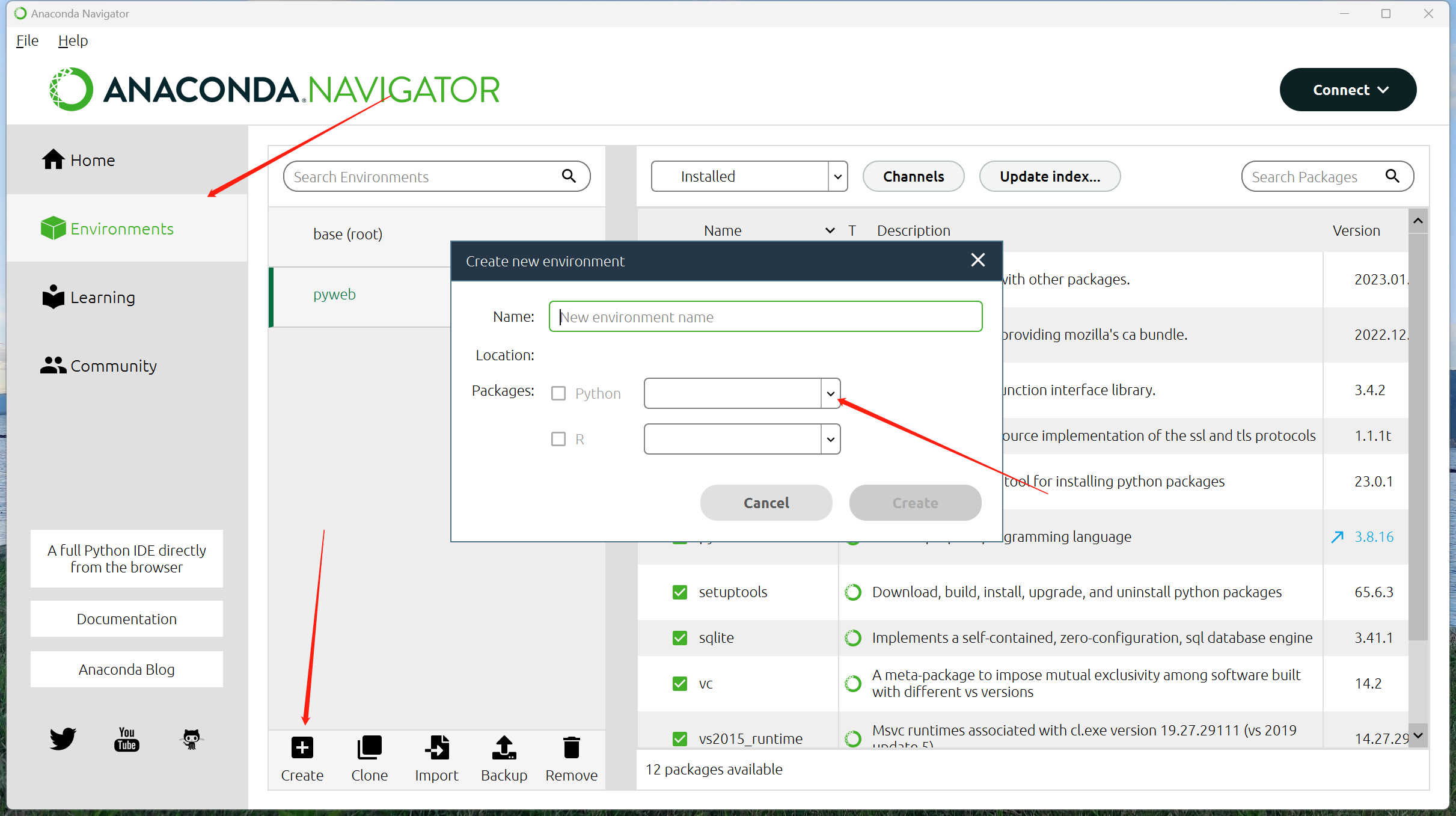The image size is (1456, 816).
Task: Open the Twitter bird icon link
Action: click(x=63, y=738)
